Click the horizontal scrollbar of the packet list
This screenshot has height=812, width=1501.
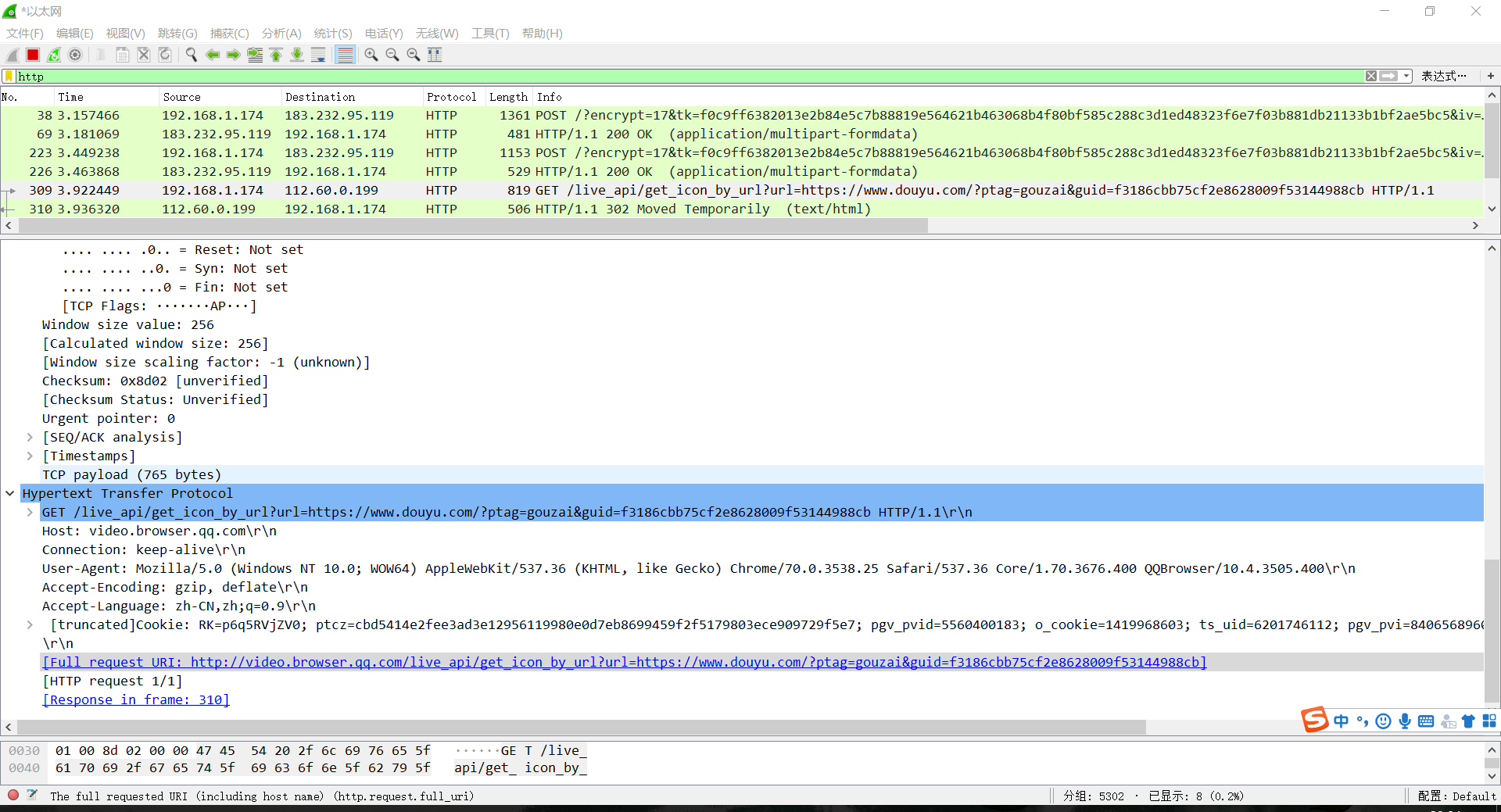(x=473, y=225)
